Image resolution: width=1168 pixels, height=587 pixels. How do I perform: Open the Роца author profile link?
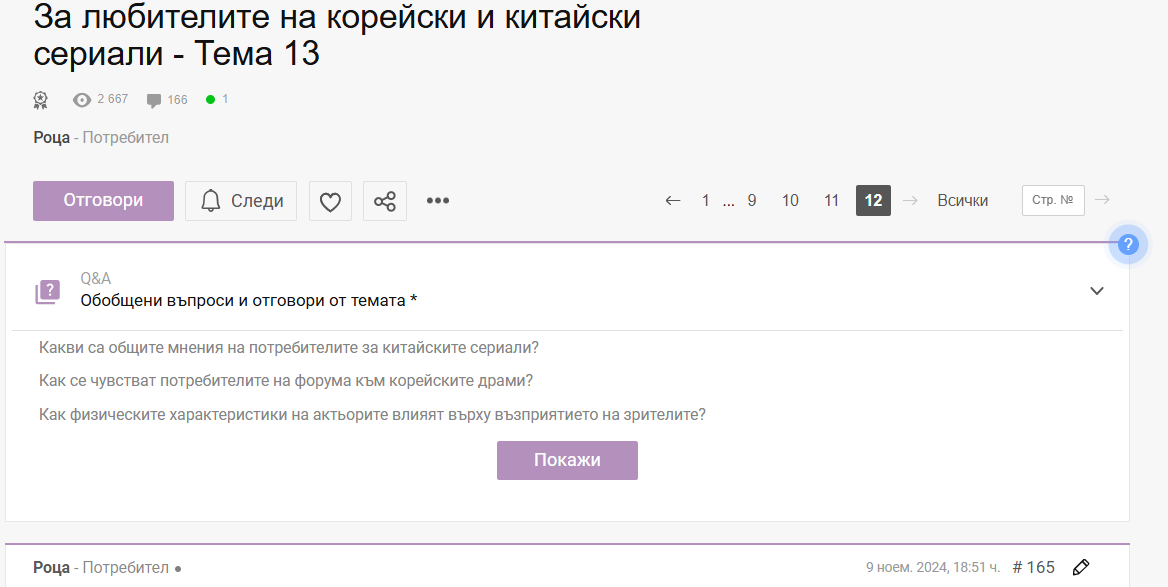point(51,137)
